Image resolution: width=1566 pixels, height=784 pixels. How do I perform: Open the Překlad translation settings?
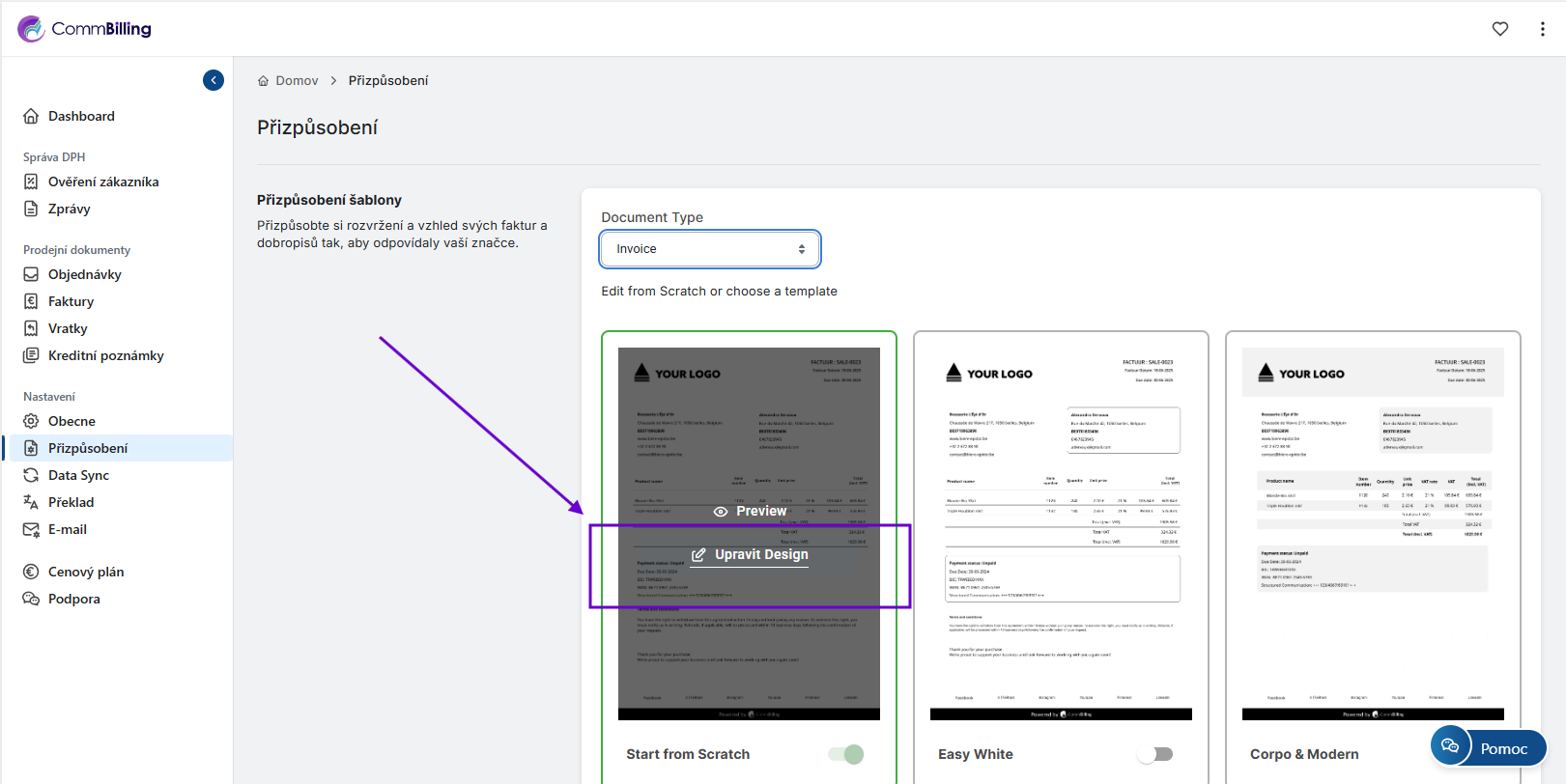tap(71, 502)
